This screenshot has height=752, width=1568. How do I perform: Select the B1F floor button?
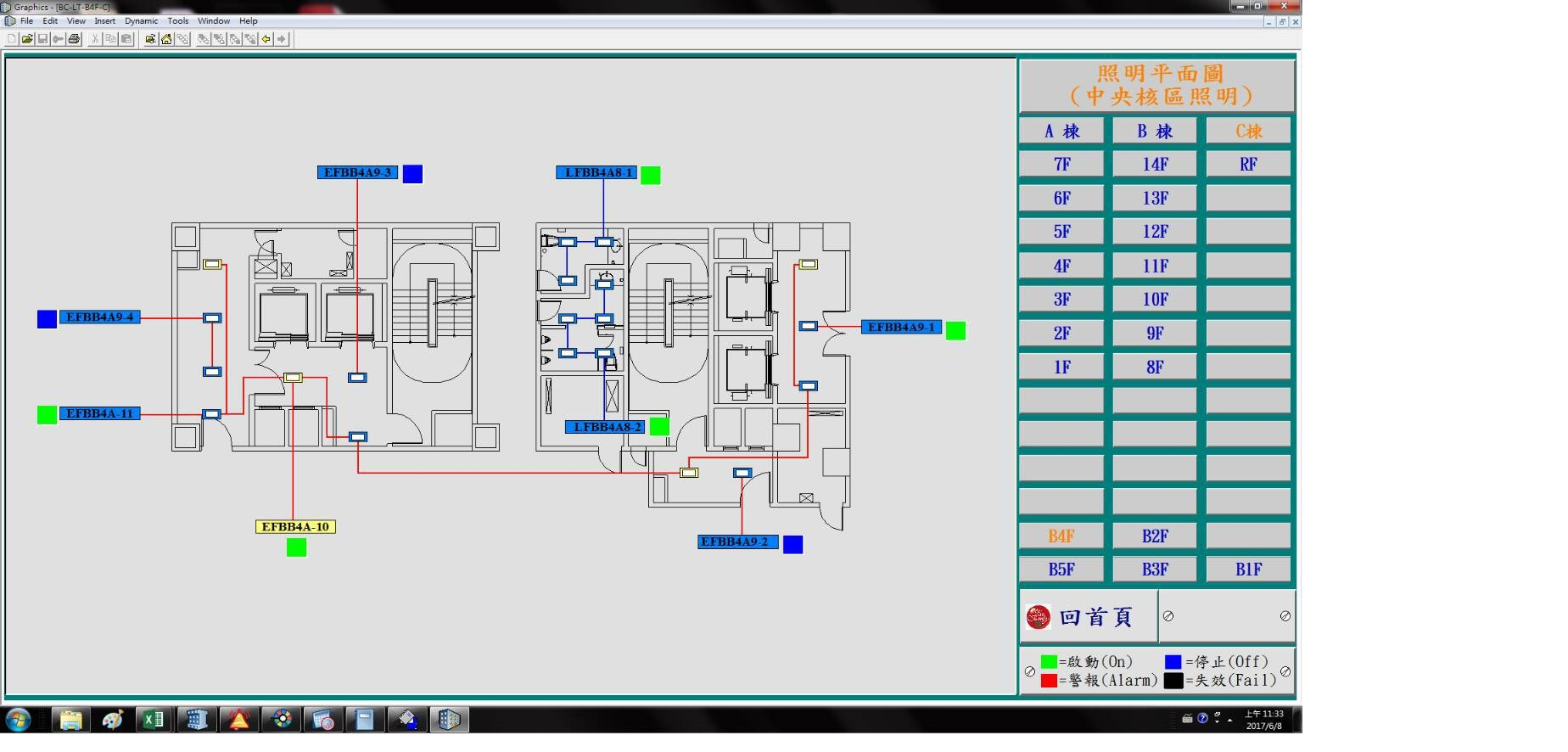pyautogui.click(x=1247, y=570)
